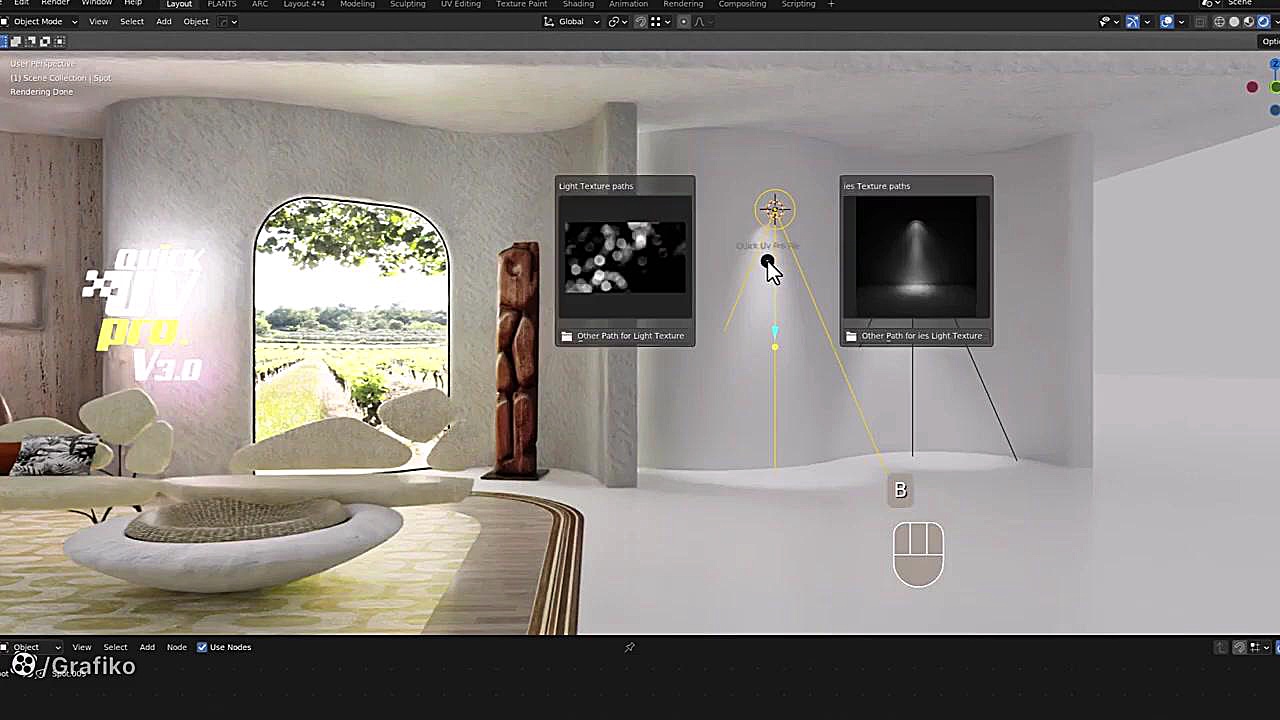
Task: Toggle the node editor snap icon
Action: (x=1240, y=648)
